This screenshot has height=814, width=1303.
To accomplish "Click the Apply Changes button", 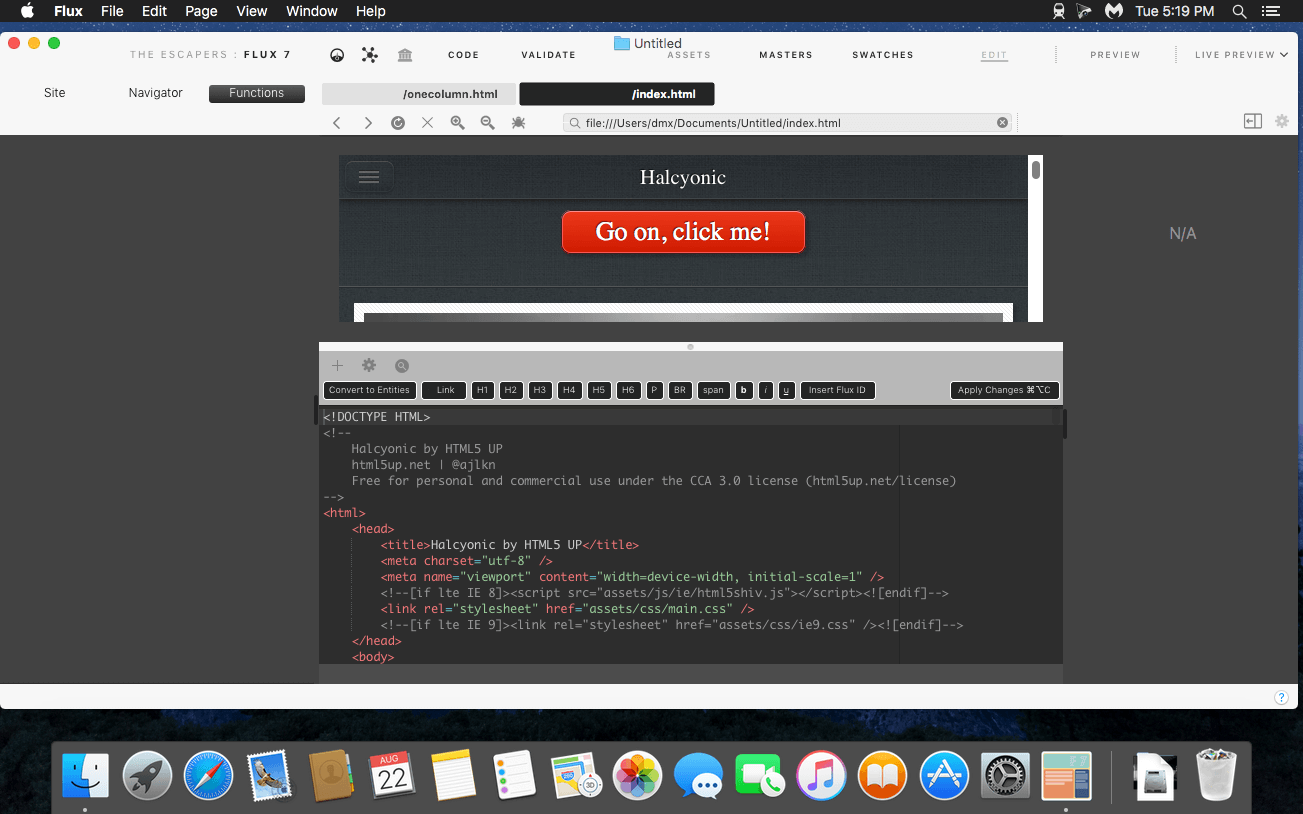I will coord(1004,390).
